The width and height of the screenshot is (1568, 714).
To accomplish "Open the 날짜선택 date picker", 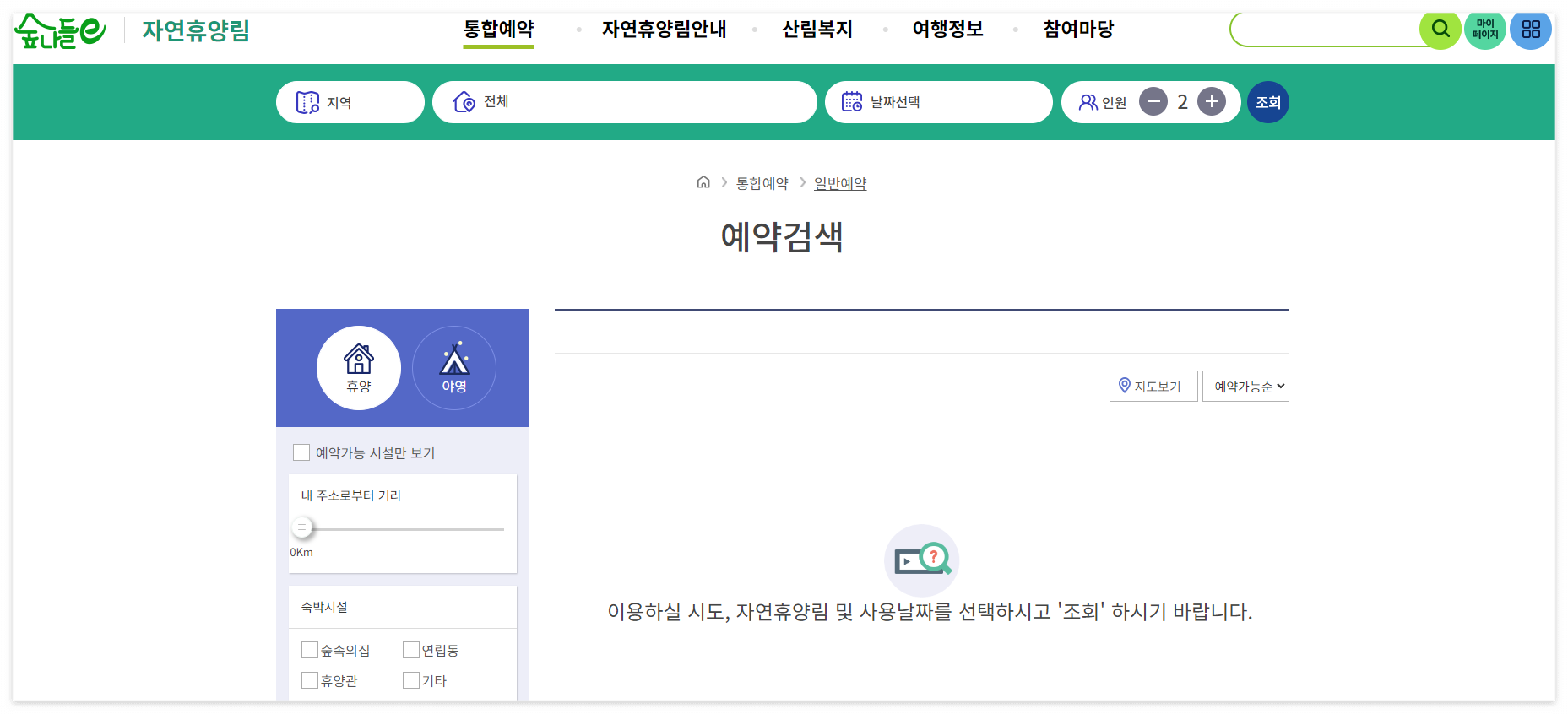I will 939,102.
